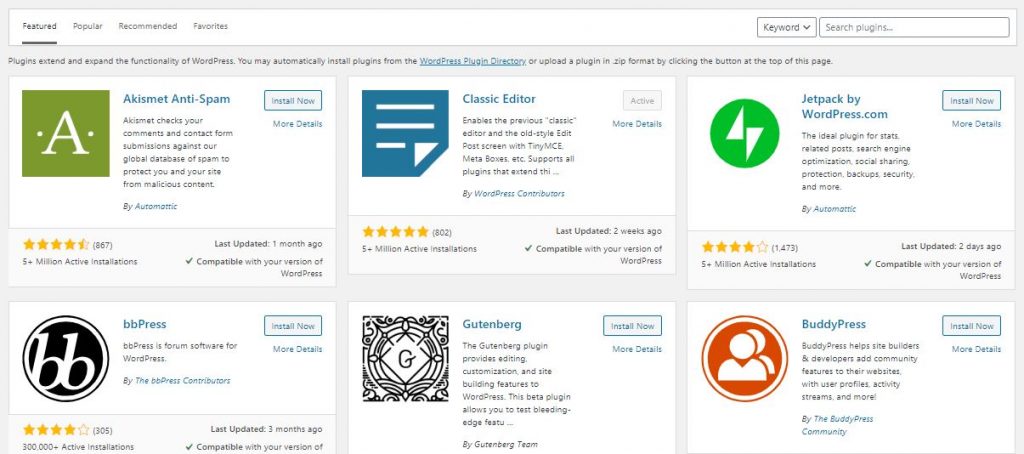Open the bbPress title link
This screenshot has height=454, width=1024.
coord(144,324)
